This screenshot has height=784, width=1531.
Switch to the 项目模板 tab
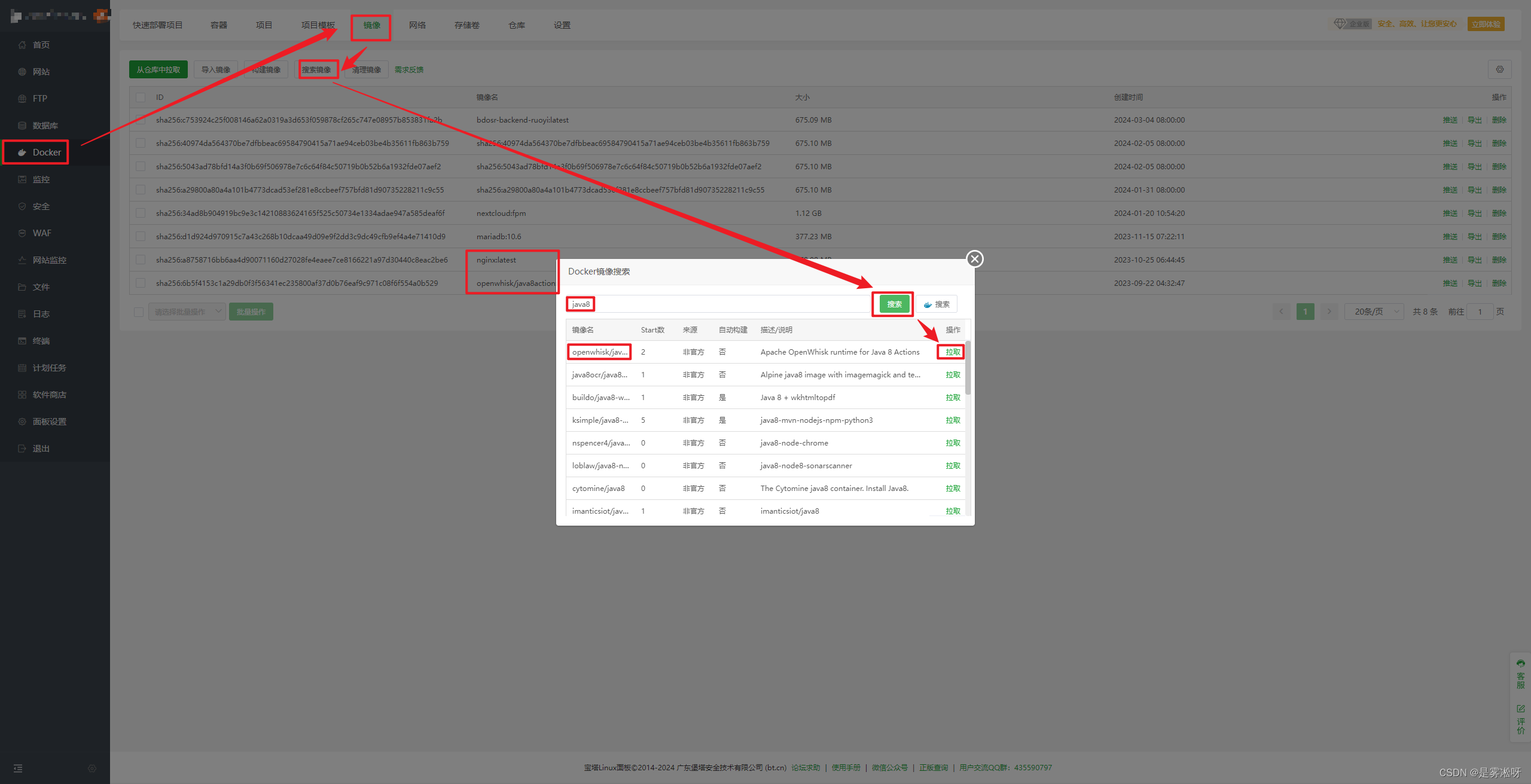pyautogui.click(x=318, y=25)
